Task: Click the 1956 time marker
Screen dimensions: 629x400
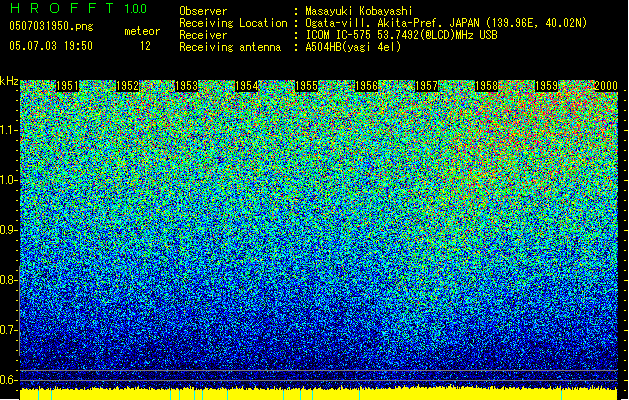Action: (366, 86)
